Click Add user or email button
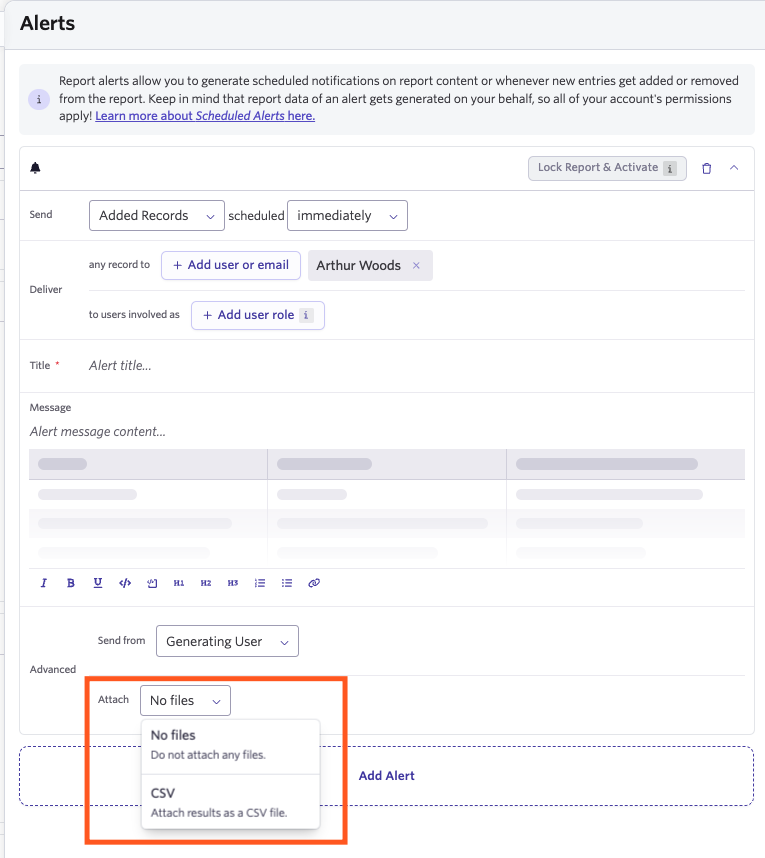This screenshot has width=765, height=858. (230, 265)
